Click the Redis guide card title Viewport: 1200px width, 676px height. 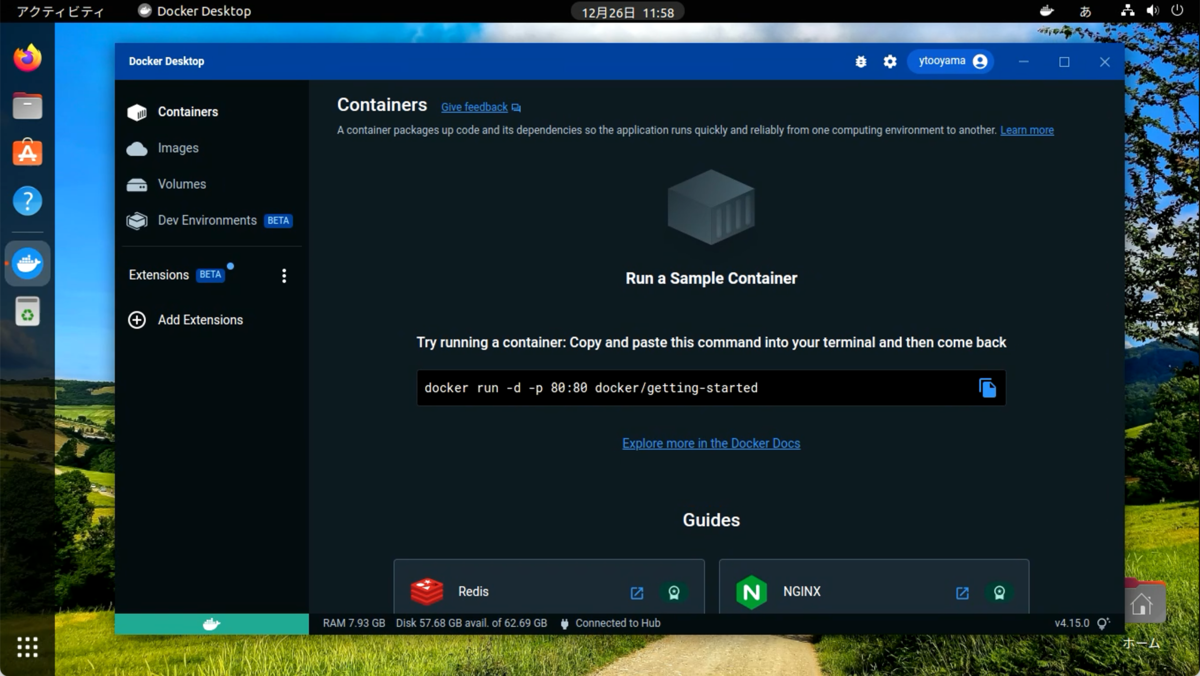[473, 592]
